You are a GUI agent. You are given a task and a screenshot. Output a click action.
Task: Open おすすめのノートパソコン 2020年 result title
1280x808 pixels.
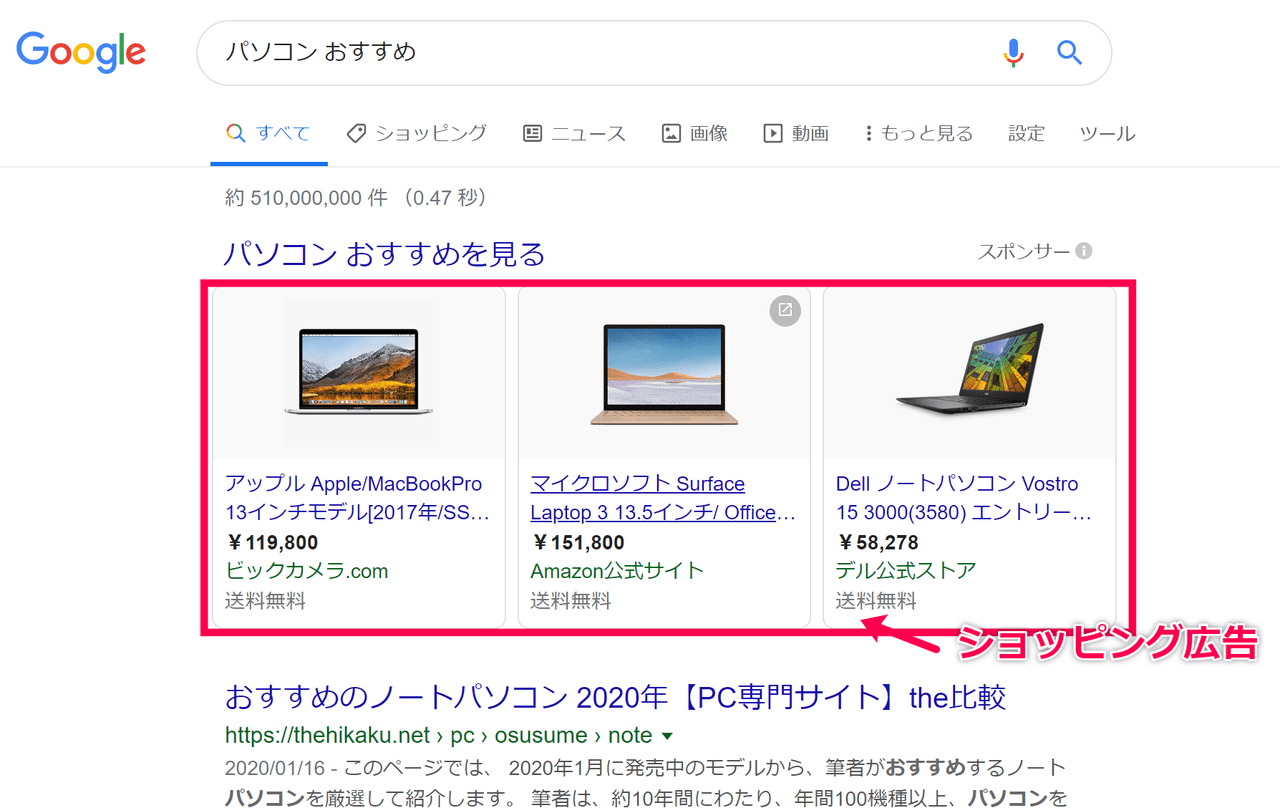coord(615,696)
